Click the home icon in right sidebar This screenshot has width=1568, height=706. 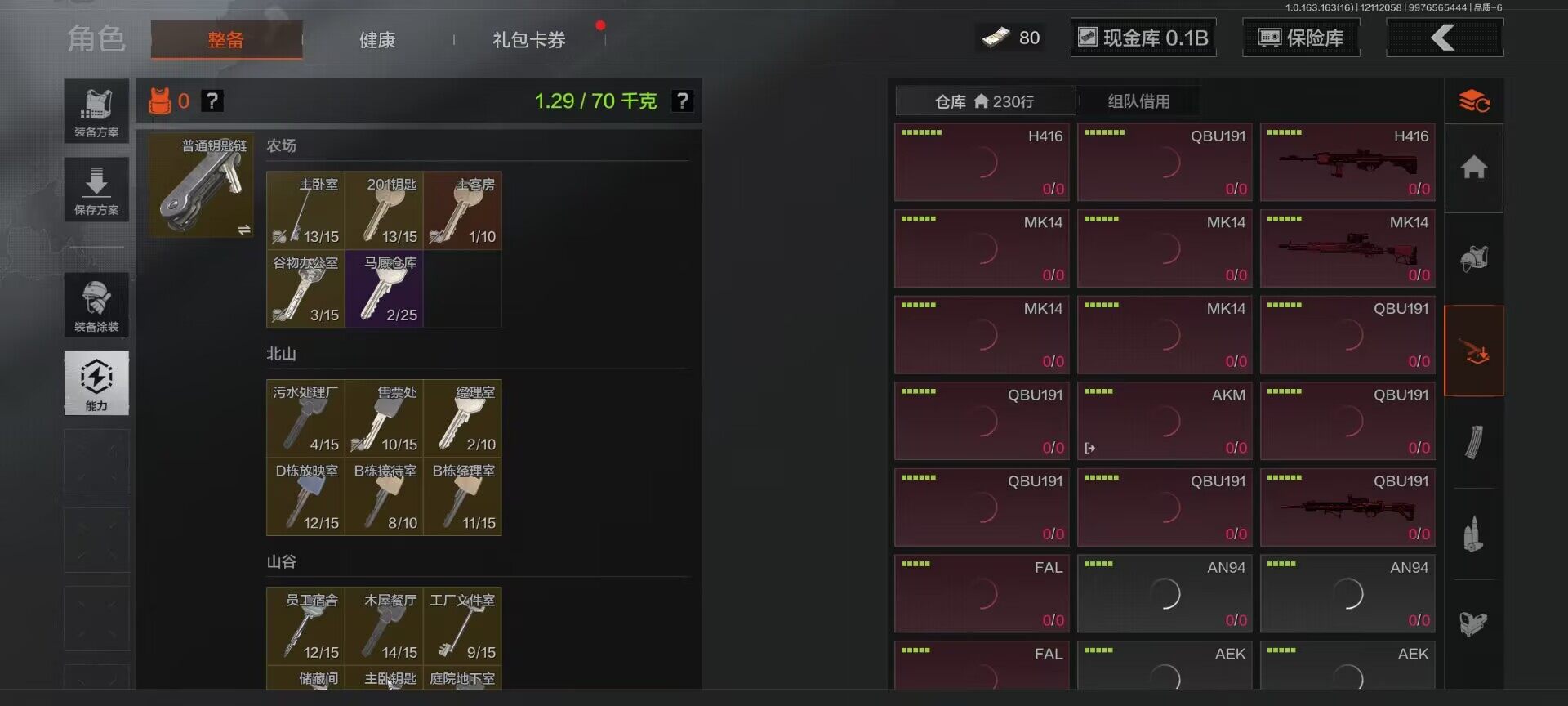point(1474,168)
